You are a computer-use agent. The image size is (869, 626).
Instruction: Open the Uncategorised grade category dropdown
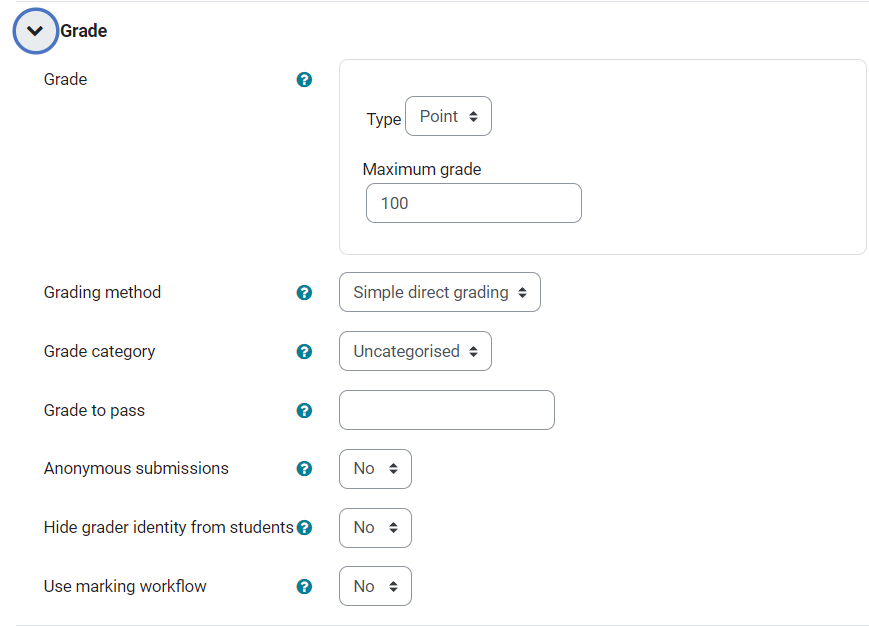(x=415, y=351)
